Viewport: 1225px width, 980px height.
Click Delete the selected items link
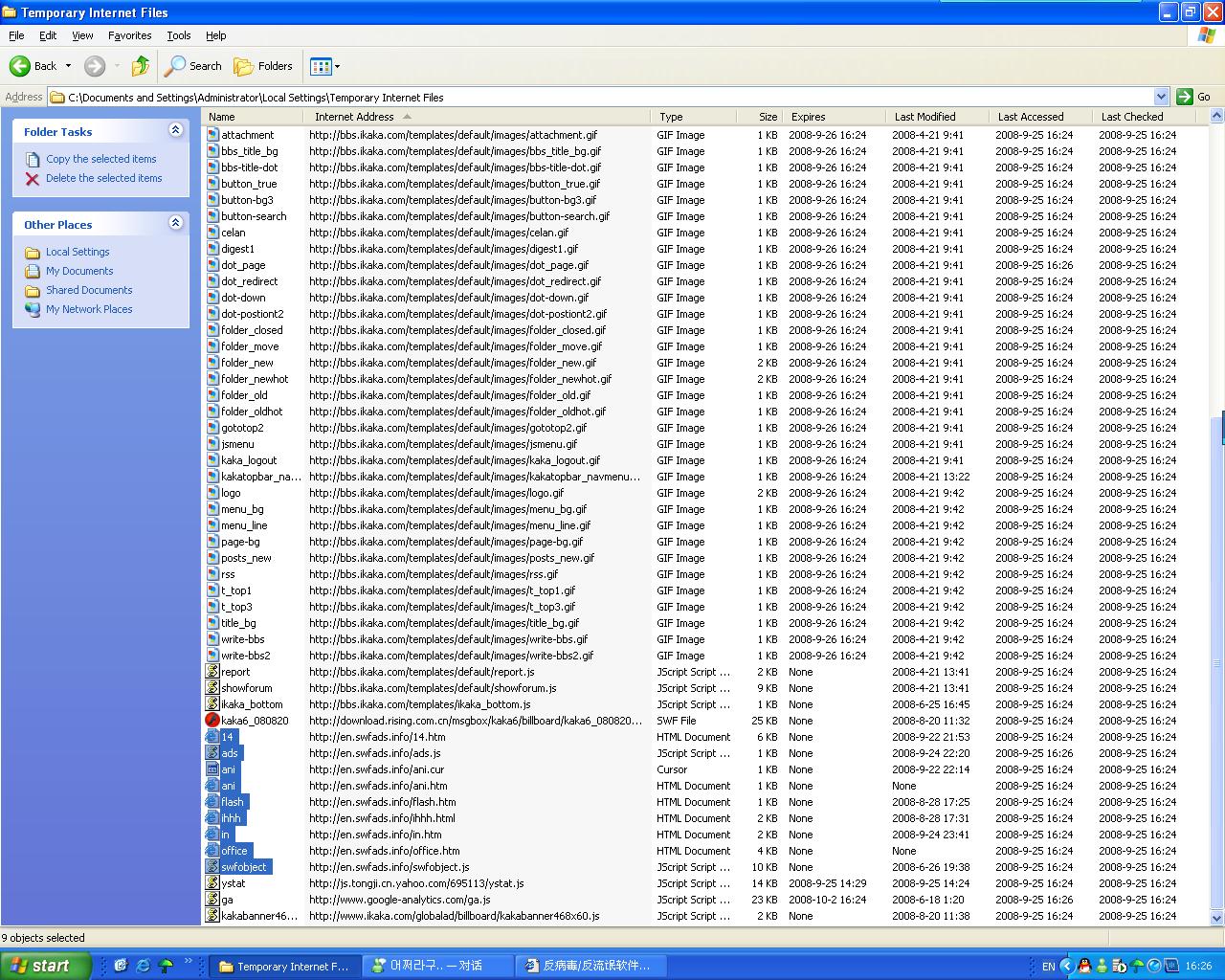point(104,179)
